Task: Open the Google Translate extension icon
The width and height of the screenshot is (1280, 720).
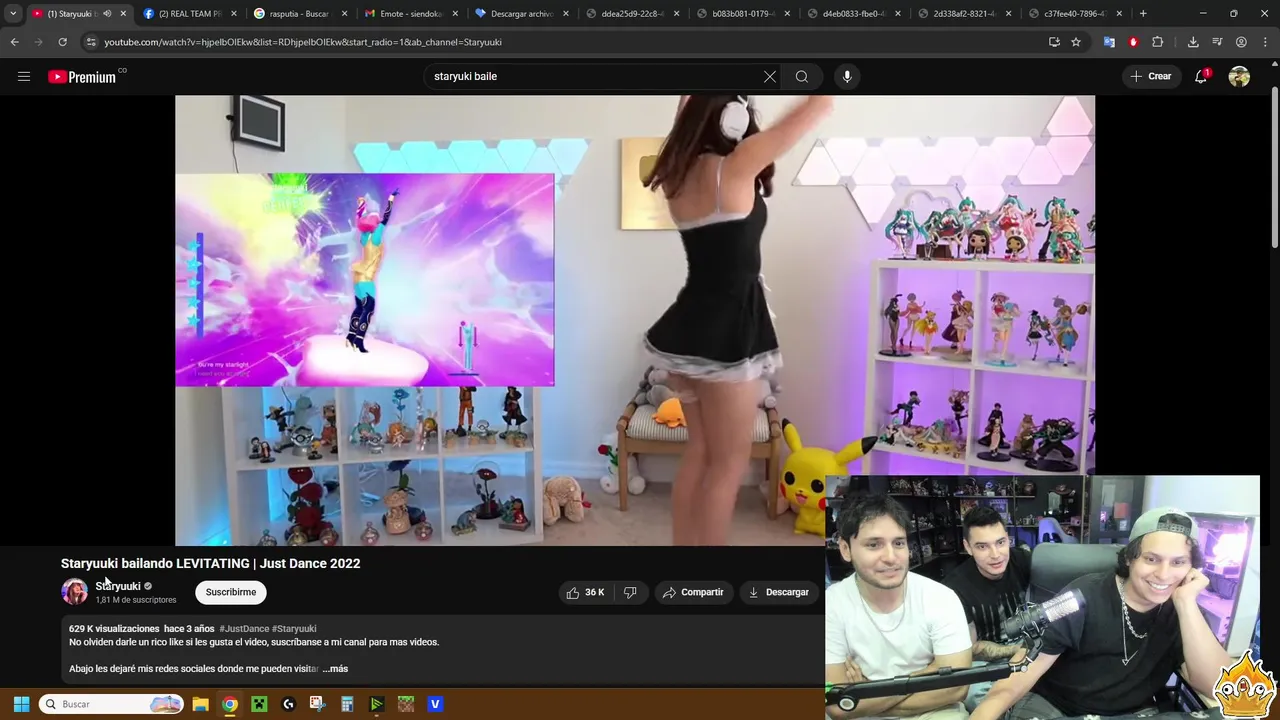Action: click(x=1109, y=42)
